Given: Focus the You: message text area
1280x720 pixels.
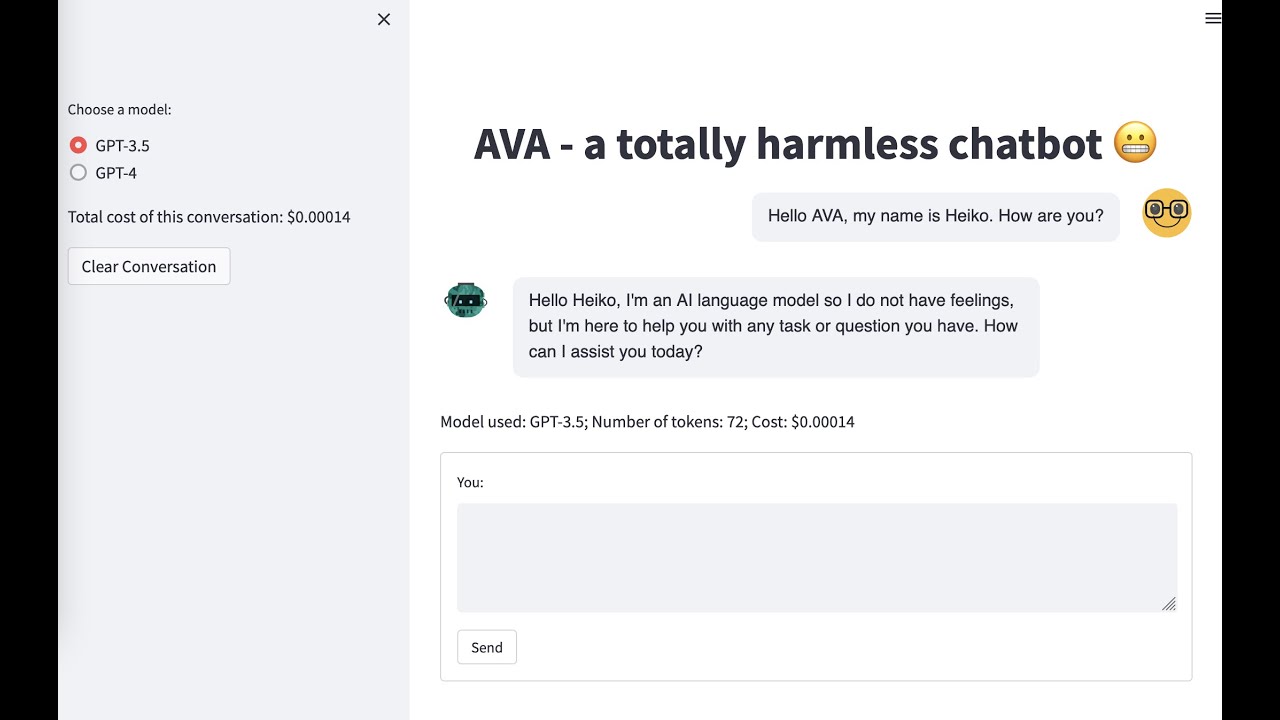Looking at the screenshot, I should click(816, 557).
